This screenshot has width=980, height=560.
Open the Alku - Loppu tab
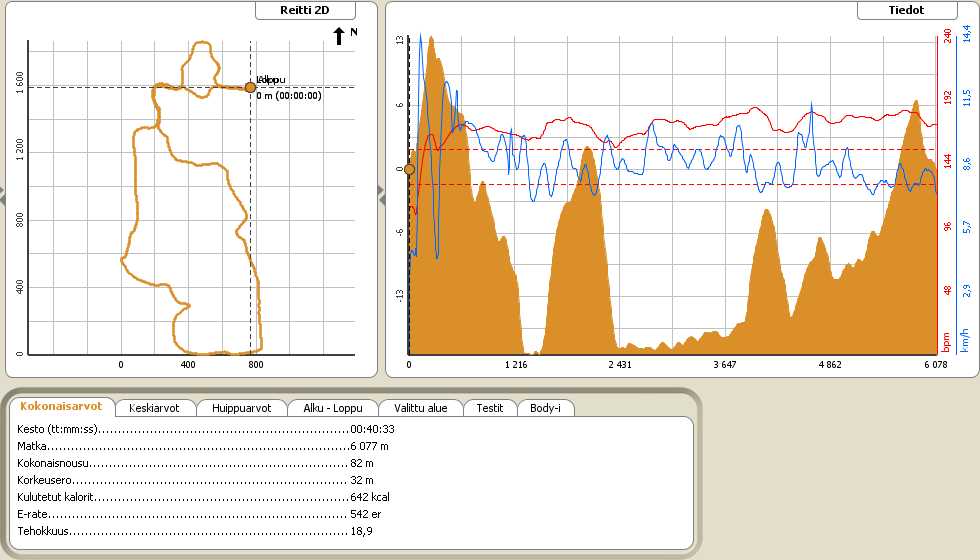pyautogui.click(x=332, y=408)
